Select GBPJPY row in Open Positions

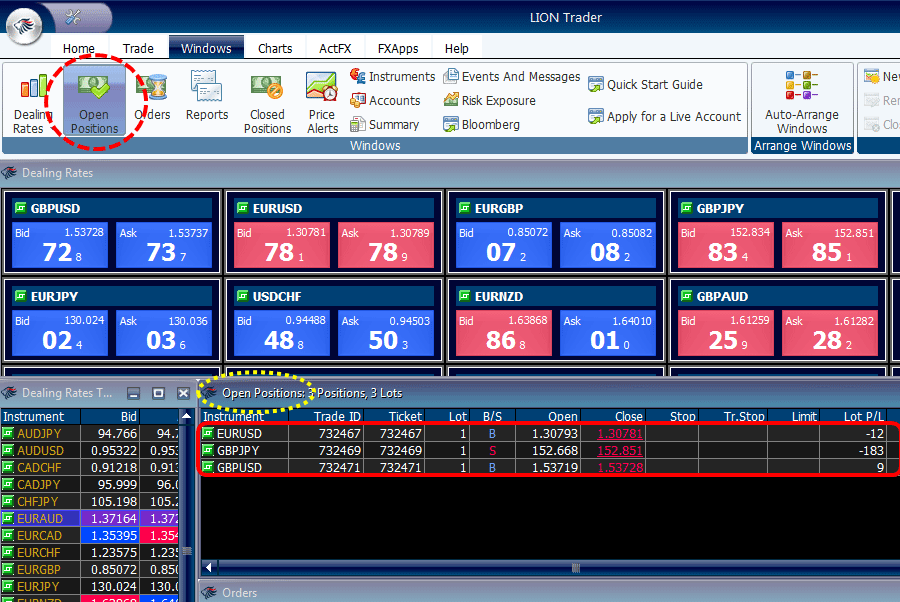(x=549, y=450)
